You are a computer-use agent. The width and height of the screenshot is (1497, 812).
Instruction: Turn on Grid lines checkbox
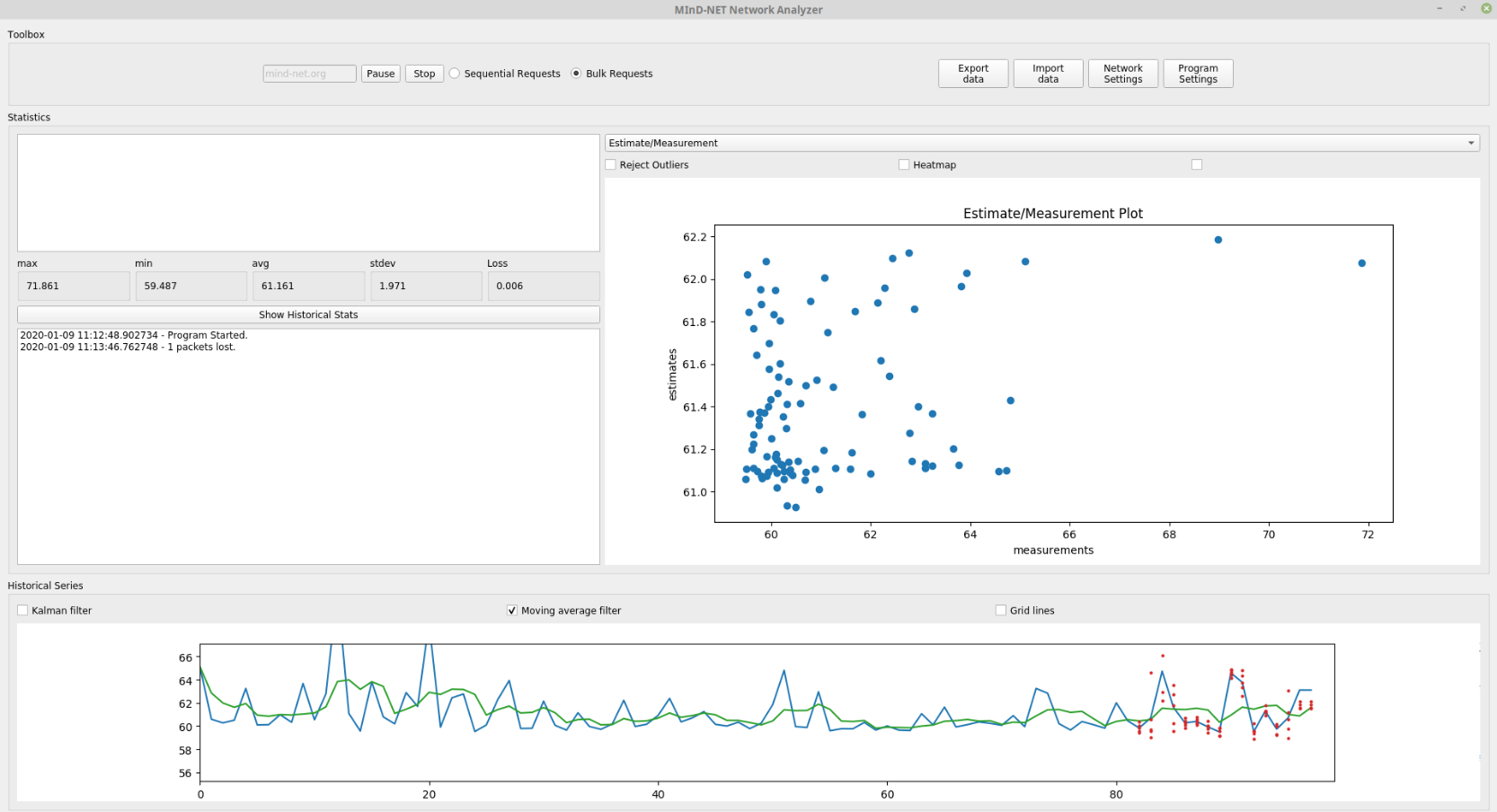pos(1001,611)
